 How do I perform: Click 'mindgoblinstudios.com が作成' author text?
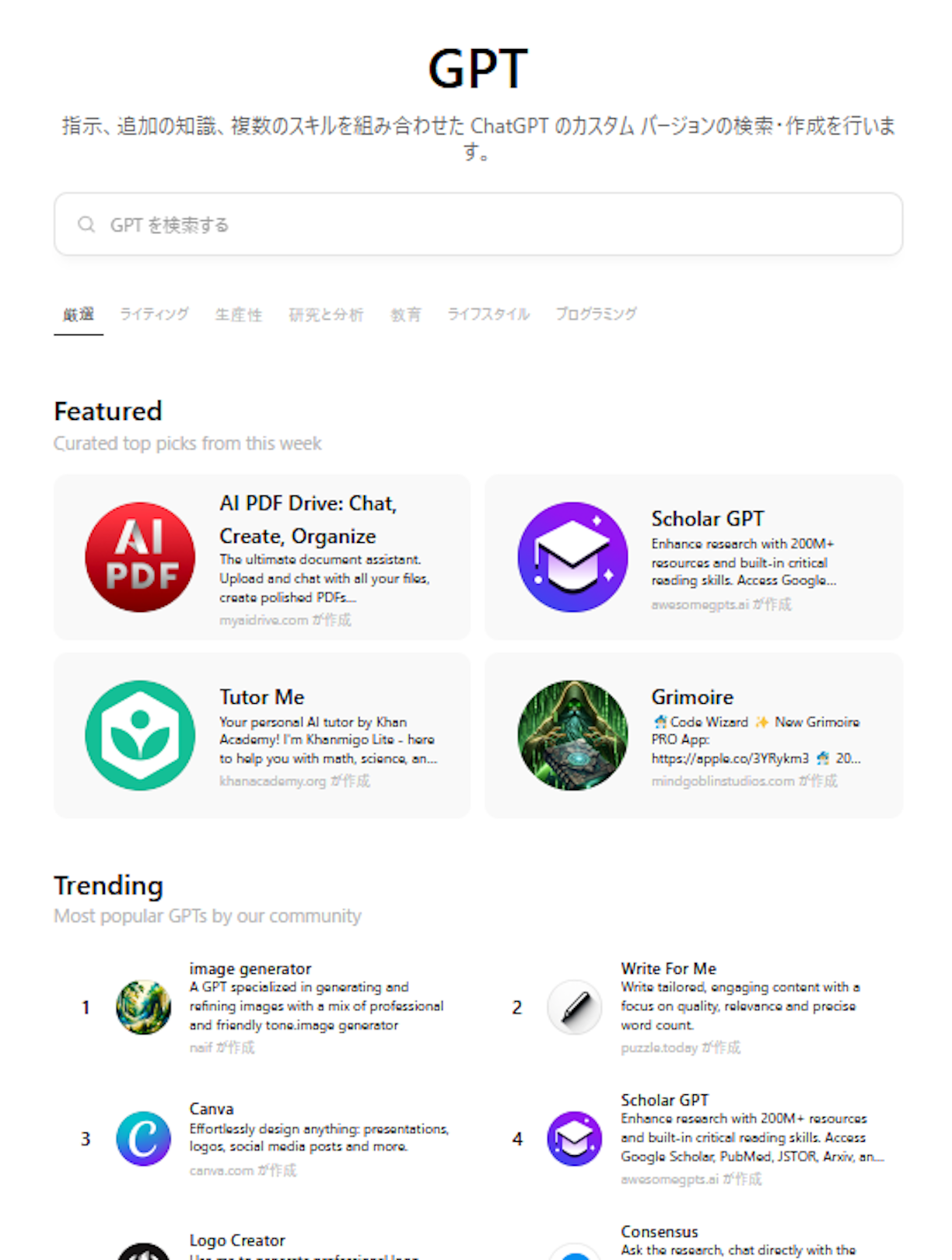(x=744, y=781)
